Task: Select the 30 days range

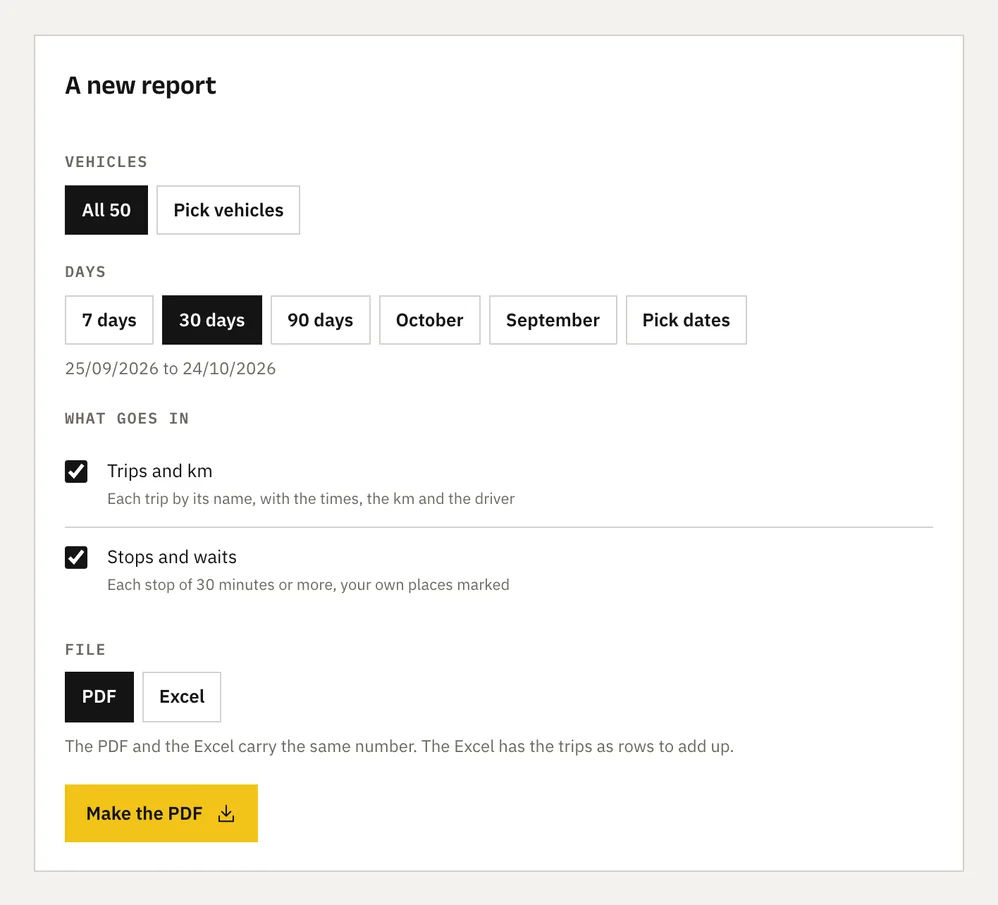Action: (212, 320)
